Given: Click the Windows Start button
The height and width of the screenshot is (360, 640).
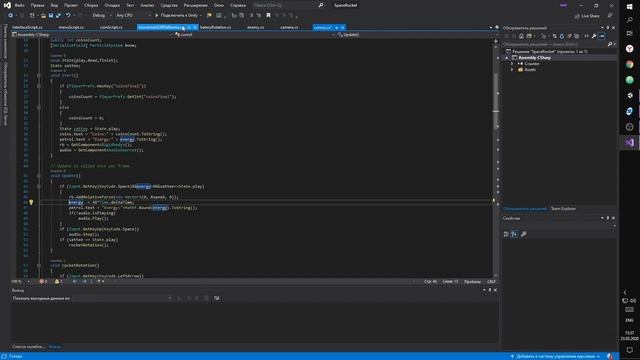Looking at the screenshot, I should coord(629,7).
